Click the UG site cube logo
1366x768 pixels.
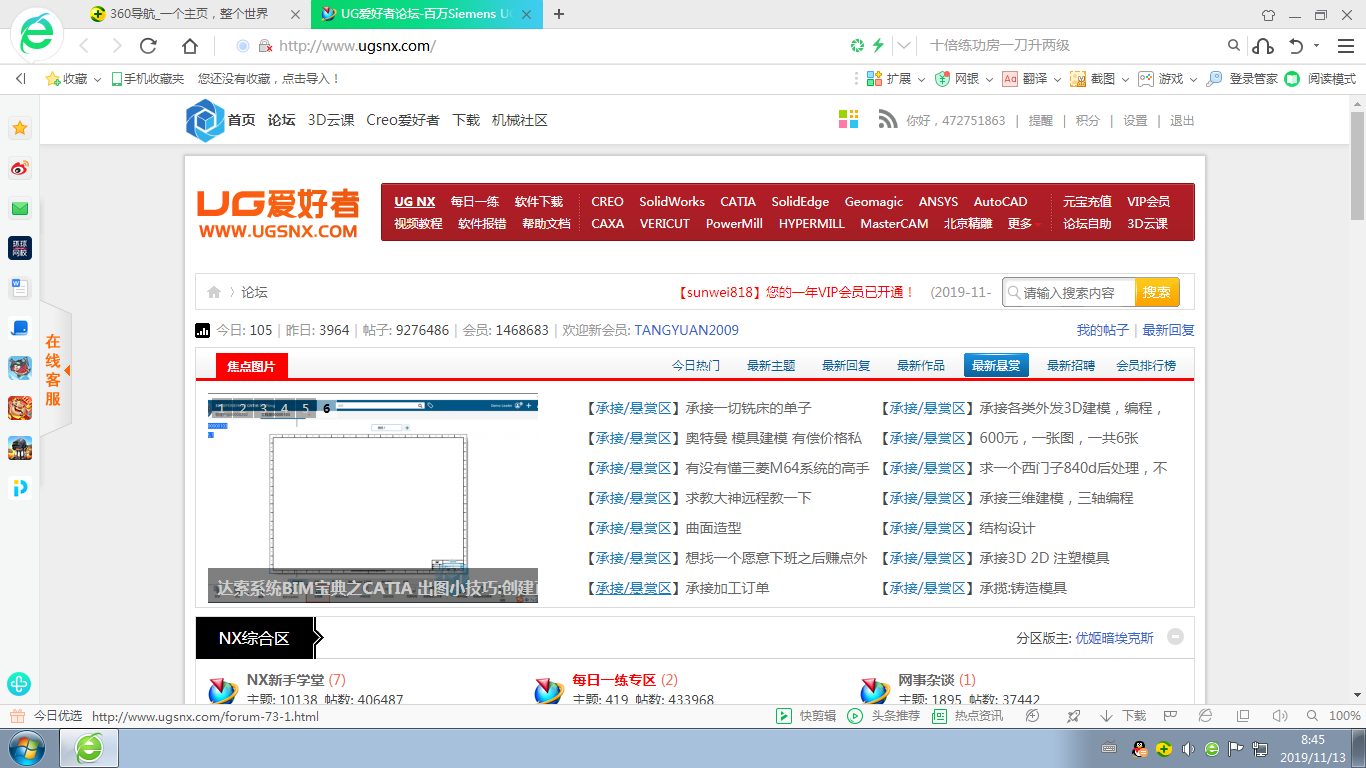coord(204,120)
